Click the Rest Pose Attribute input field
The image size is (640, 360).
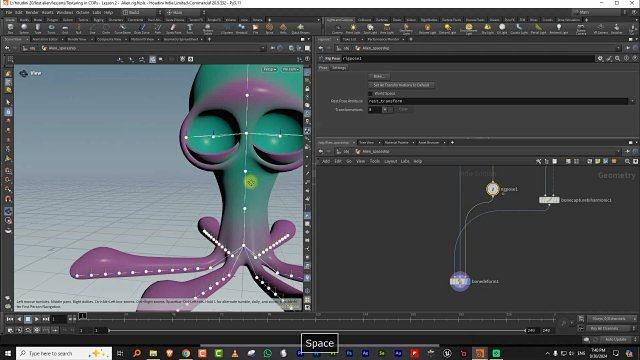498,101
